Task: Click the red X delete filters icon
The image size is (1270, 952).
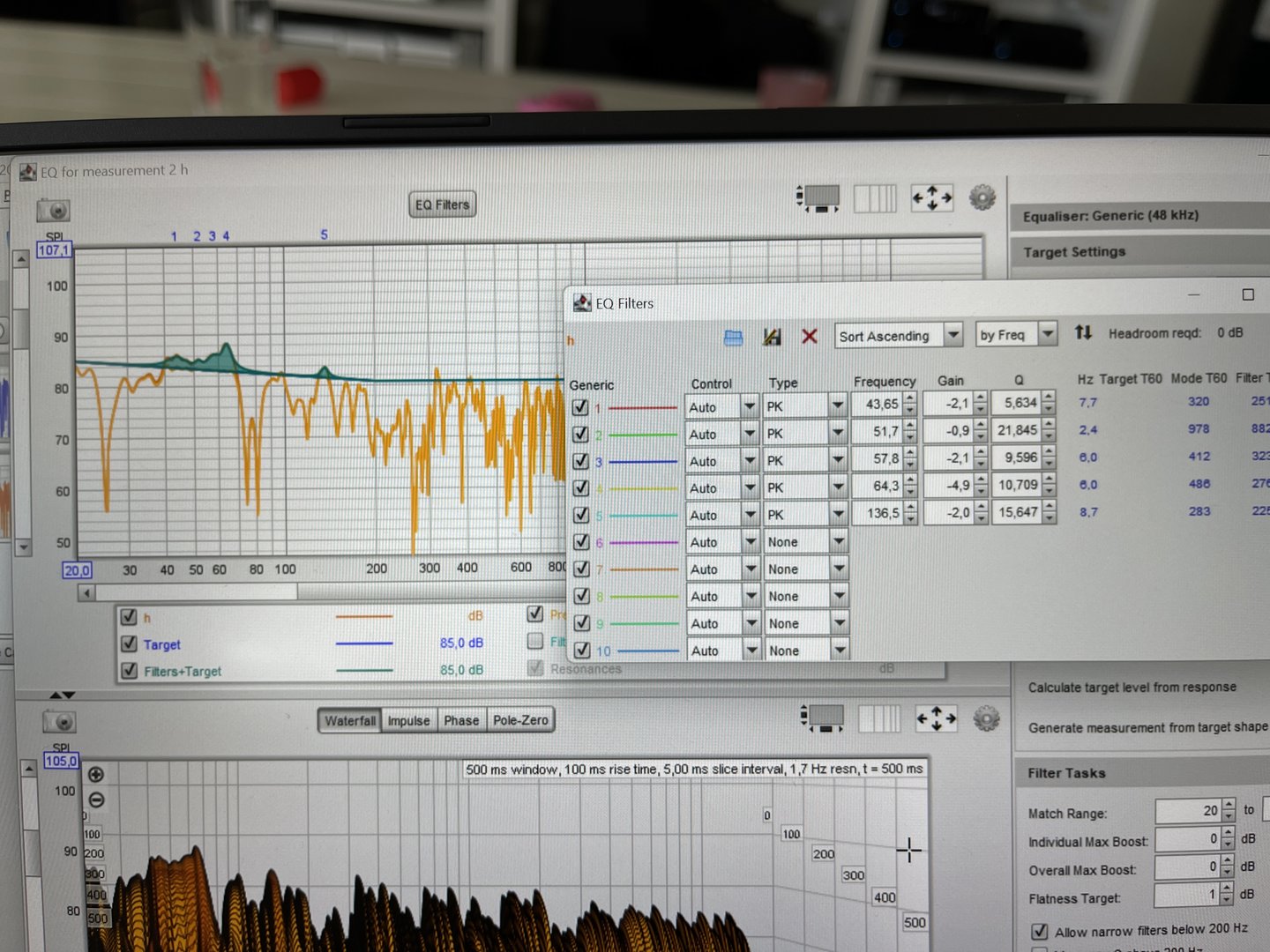Action: click(809, 337)
